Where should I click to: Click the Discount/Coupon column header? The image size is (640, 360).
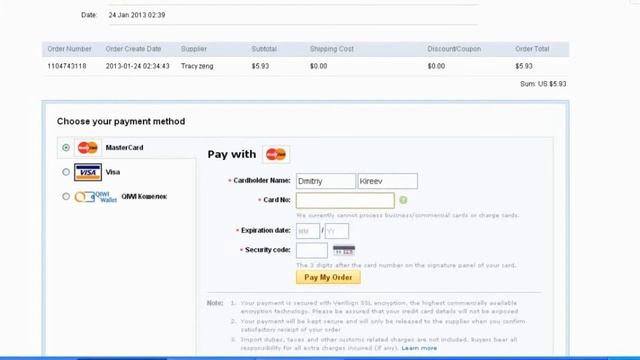coord(454,49)
